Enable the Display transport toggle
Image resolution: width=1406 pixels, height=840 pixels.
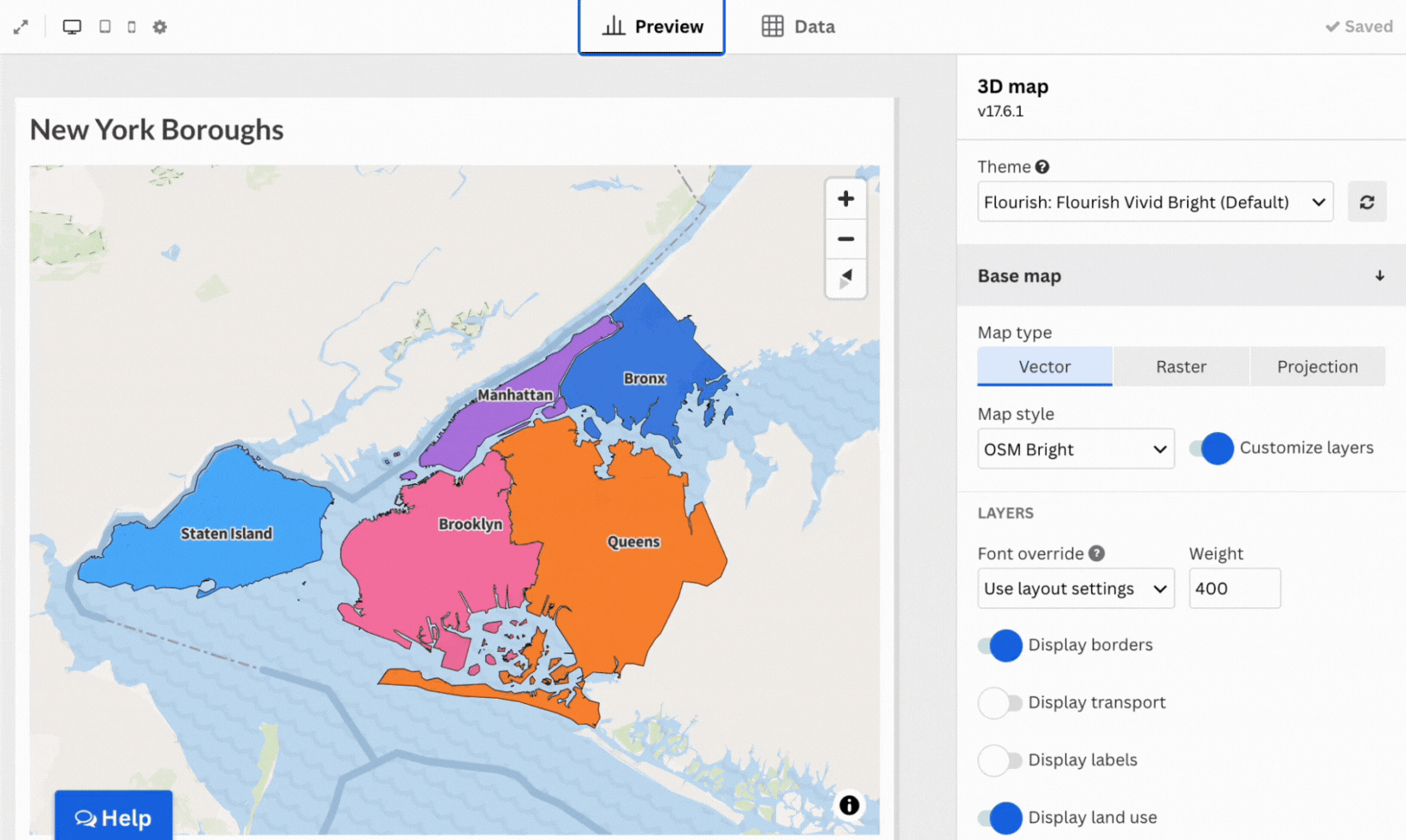coord(1000,703)
